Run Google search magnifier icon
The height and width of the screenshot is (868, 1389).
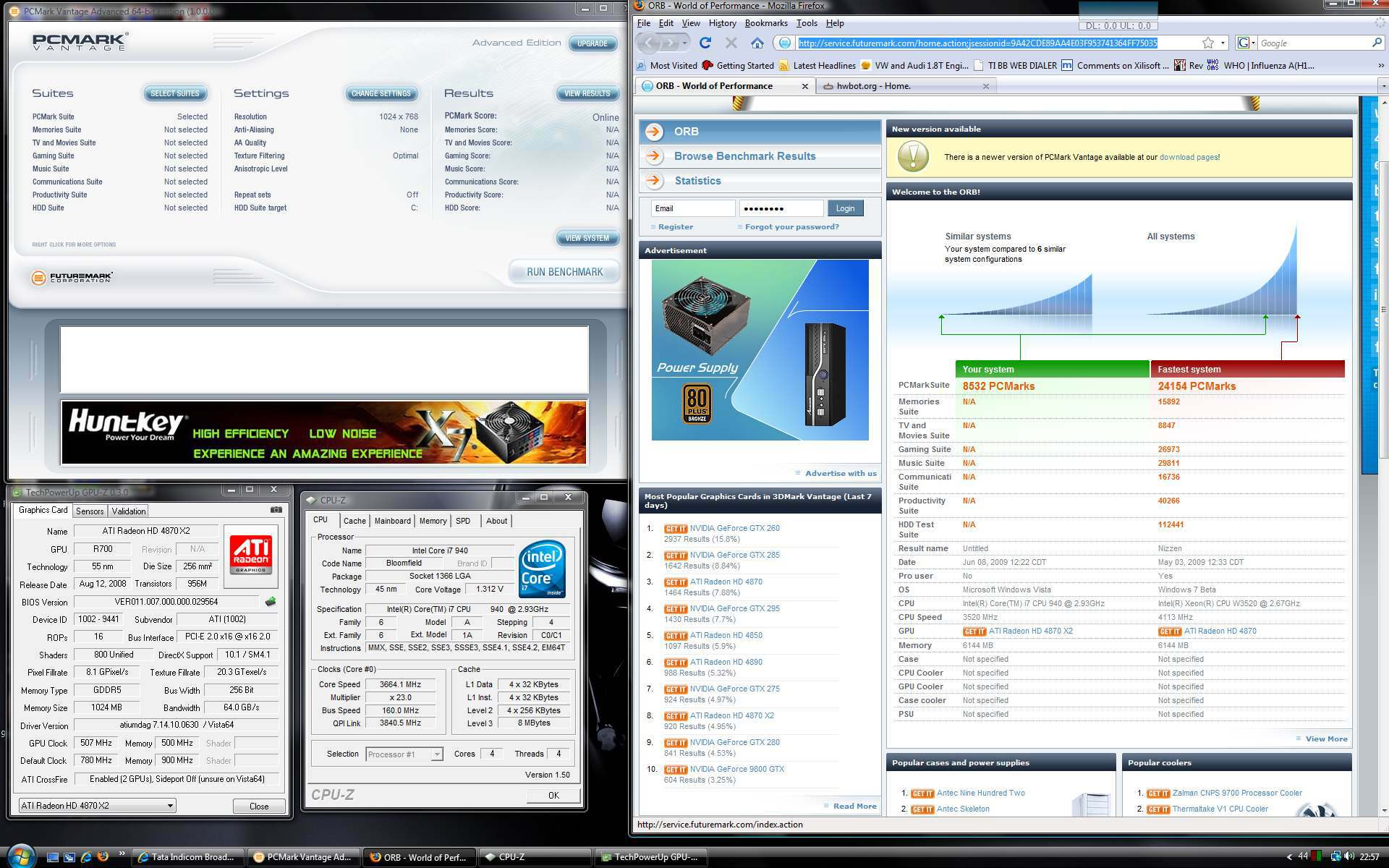pos(1377,43)
